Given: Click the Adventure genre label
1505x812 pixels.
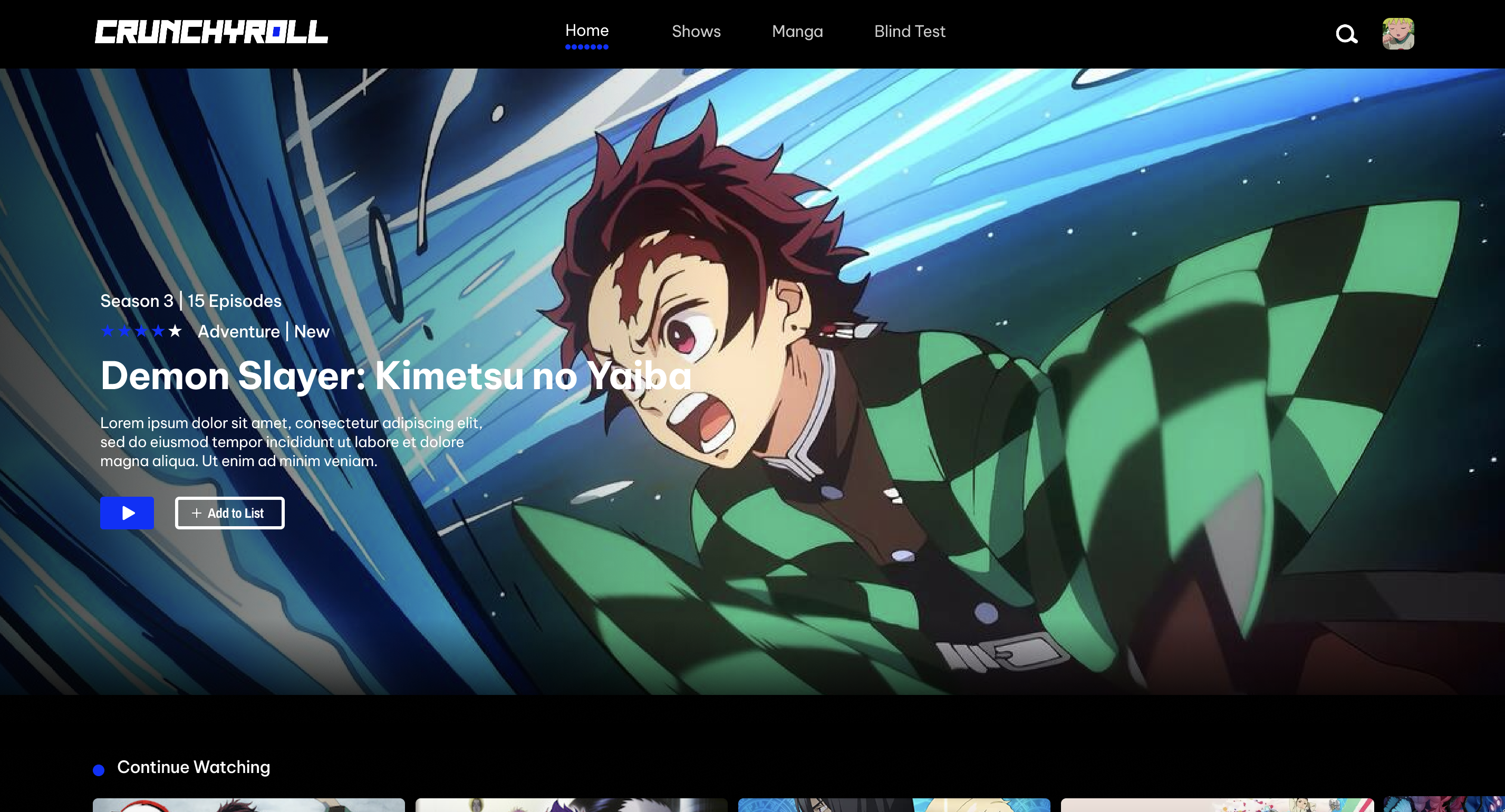Looking at the screenshot, I should [238, 332].
